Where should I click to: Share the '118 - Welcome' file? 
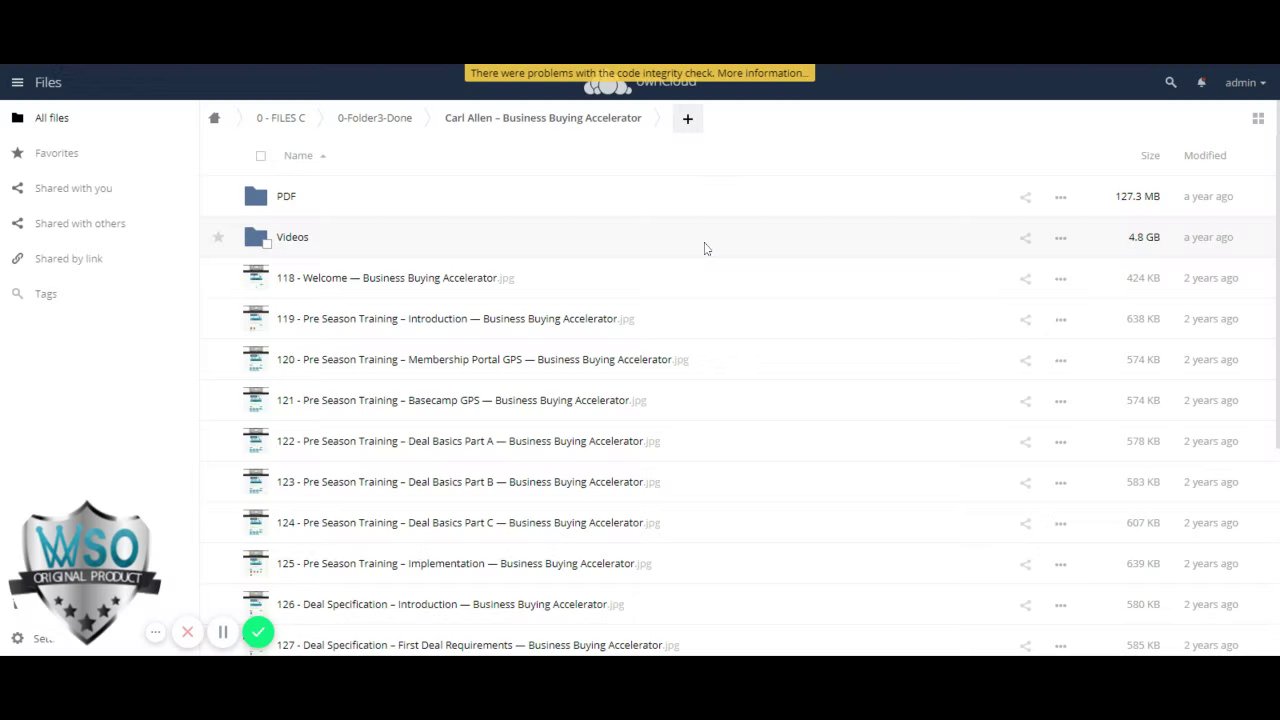point(1025,279)
